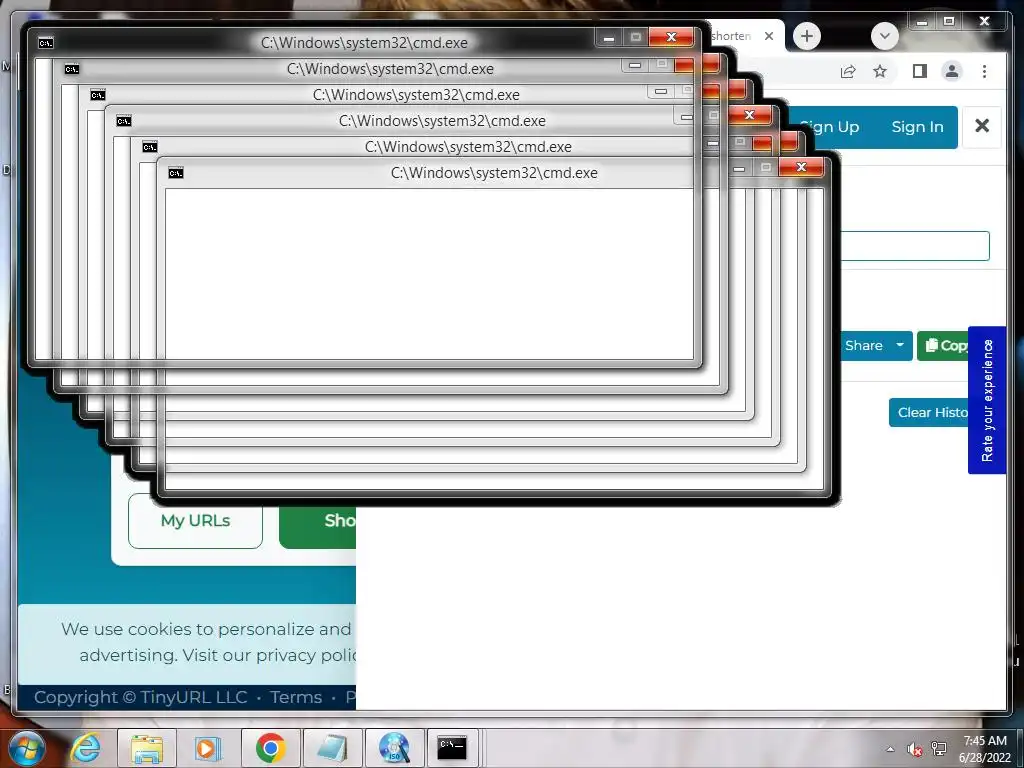Open the notepad icon on the taskbar

pyautogui.click(x=332, y=748)
